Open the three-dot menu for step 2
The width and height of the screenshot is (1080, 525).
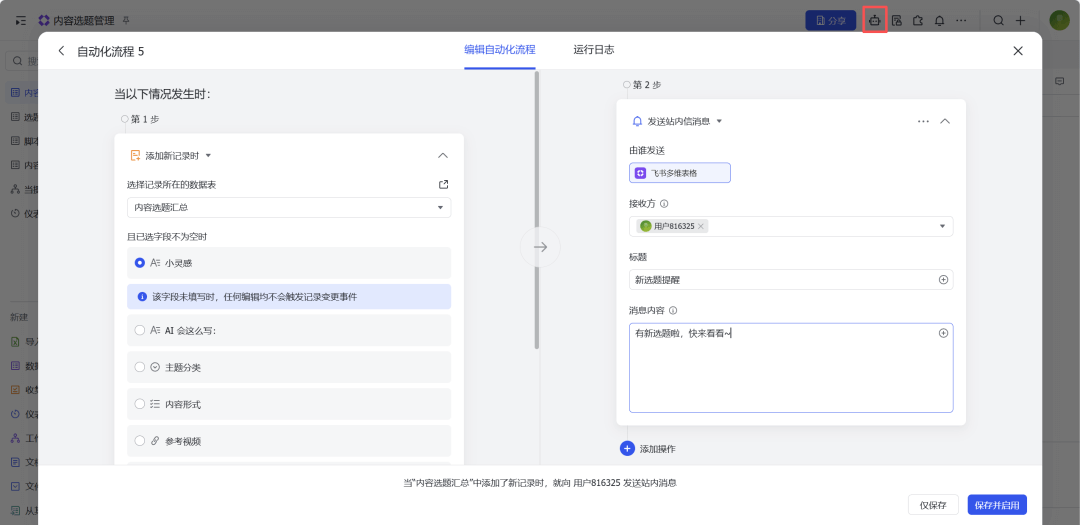[923, 121]
